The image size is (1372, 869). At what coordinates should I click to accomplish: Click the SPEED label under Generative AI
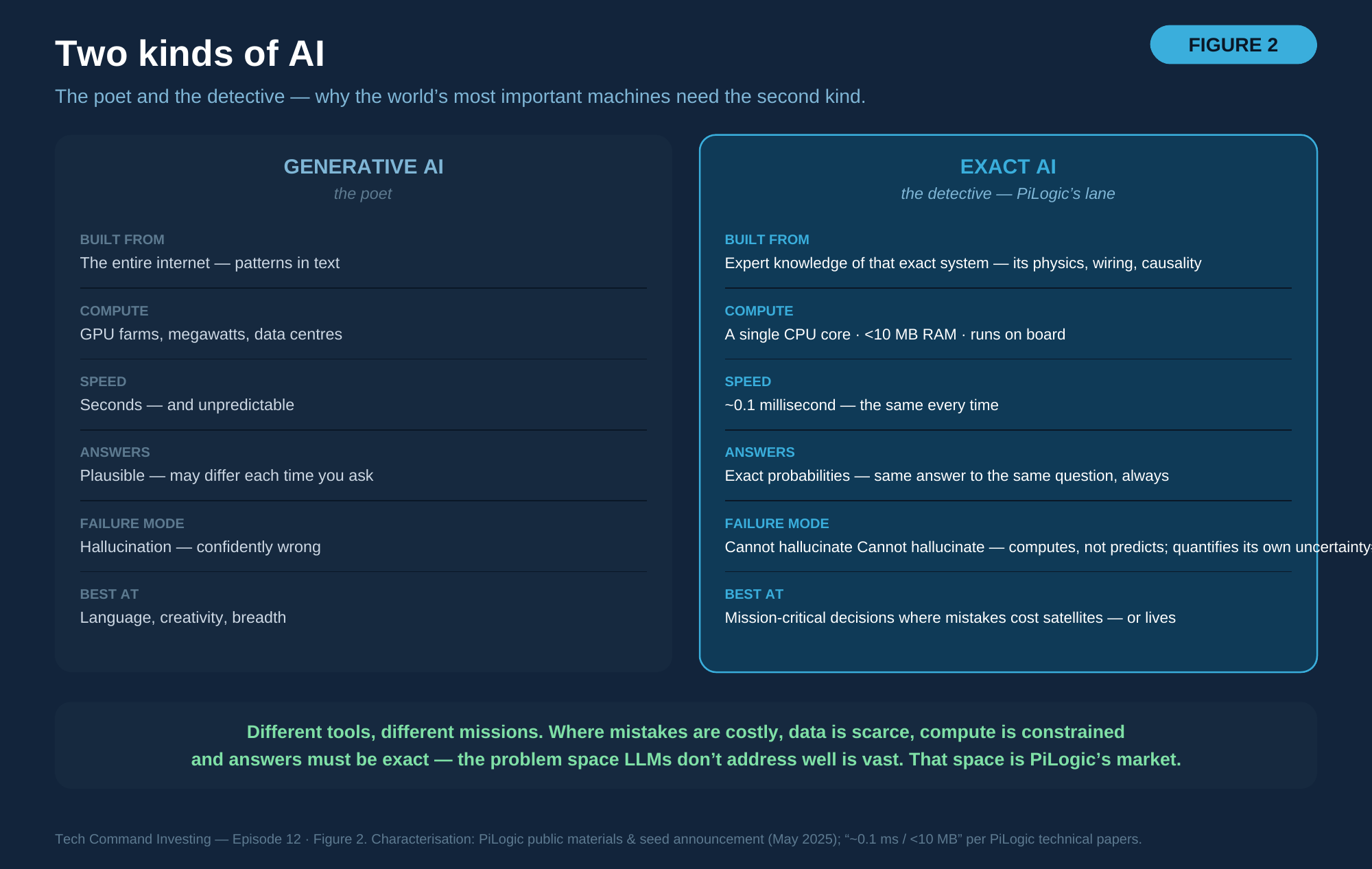pos(103,381)
